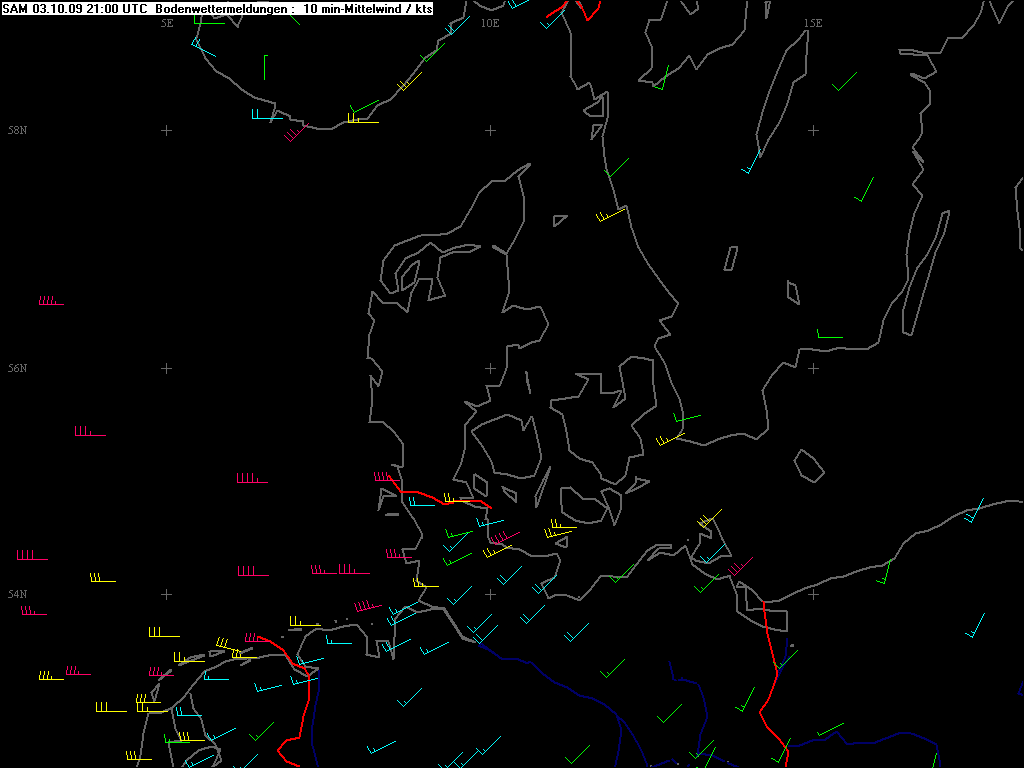Select the grid cross at 58N 5E
This screenshot has height=768, width=1024.
coord(167,130)
